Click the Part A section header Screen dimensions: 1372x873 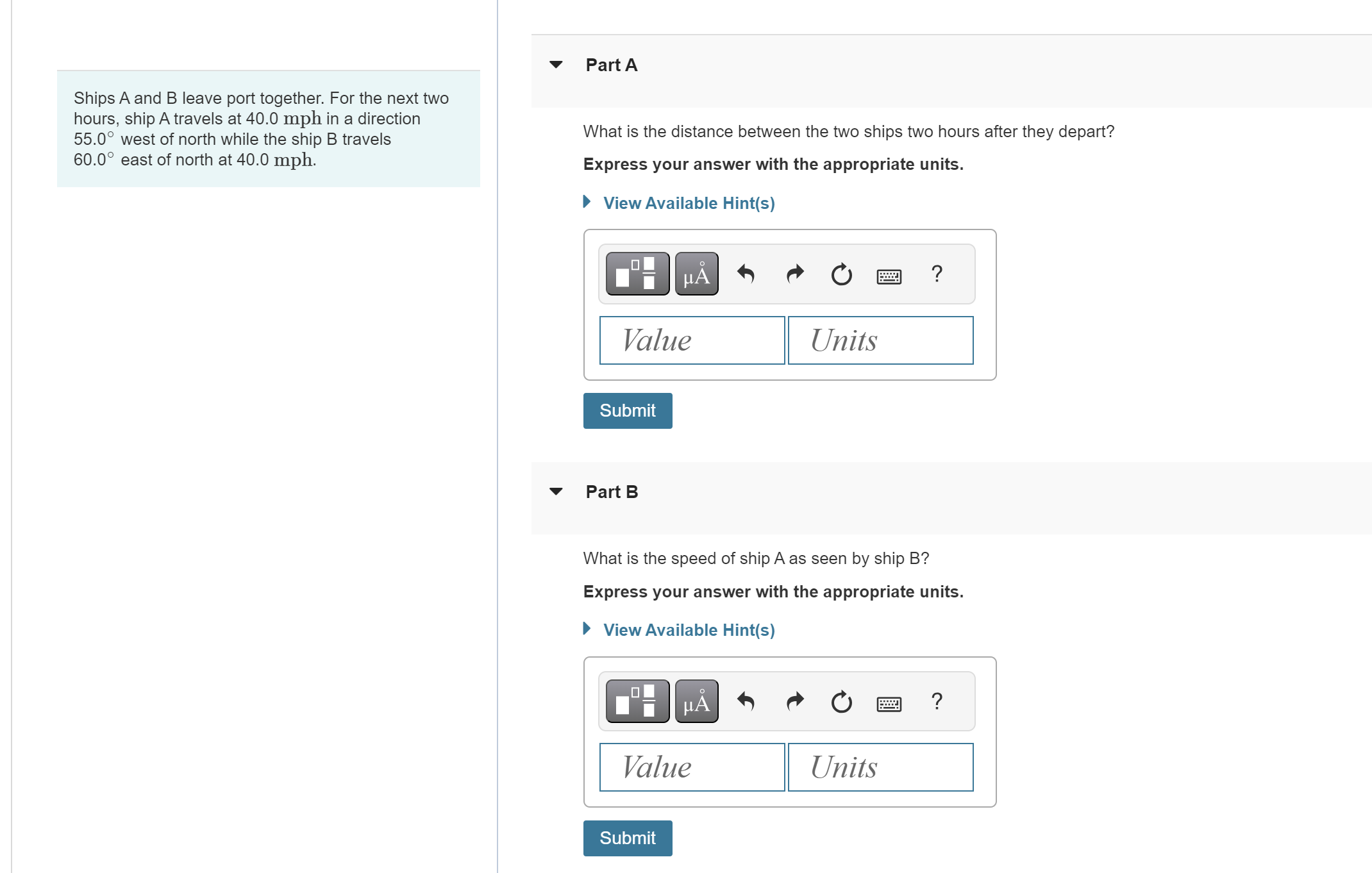(611, 64)
